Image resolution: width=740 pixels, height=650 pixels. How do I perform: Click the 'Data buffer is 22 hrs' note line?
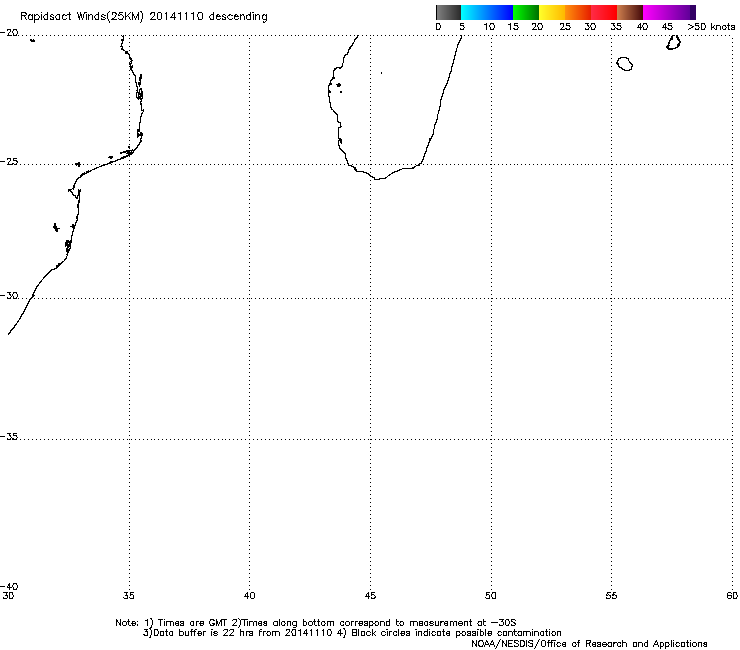pos(353,633)
